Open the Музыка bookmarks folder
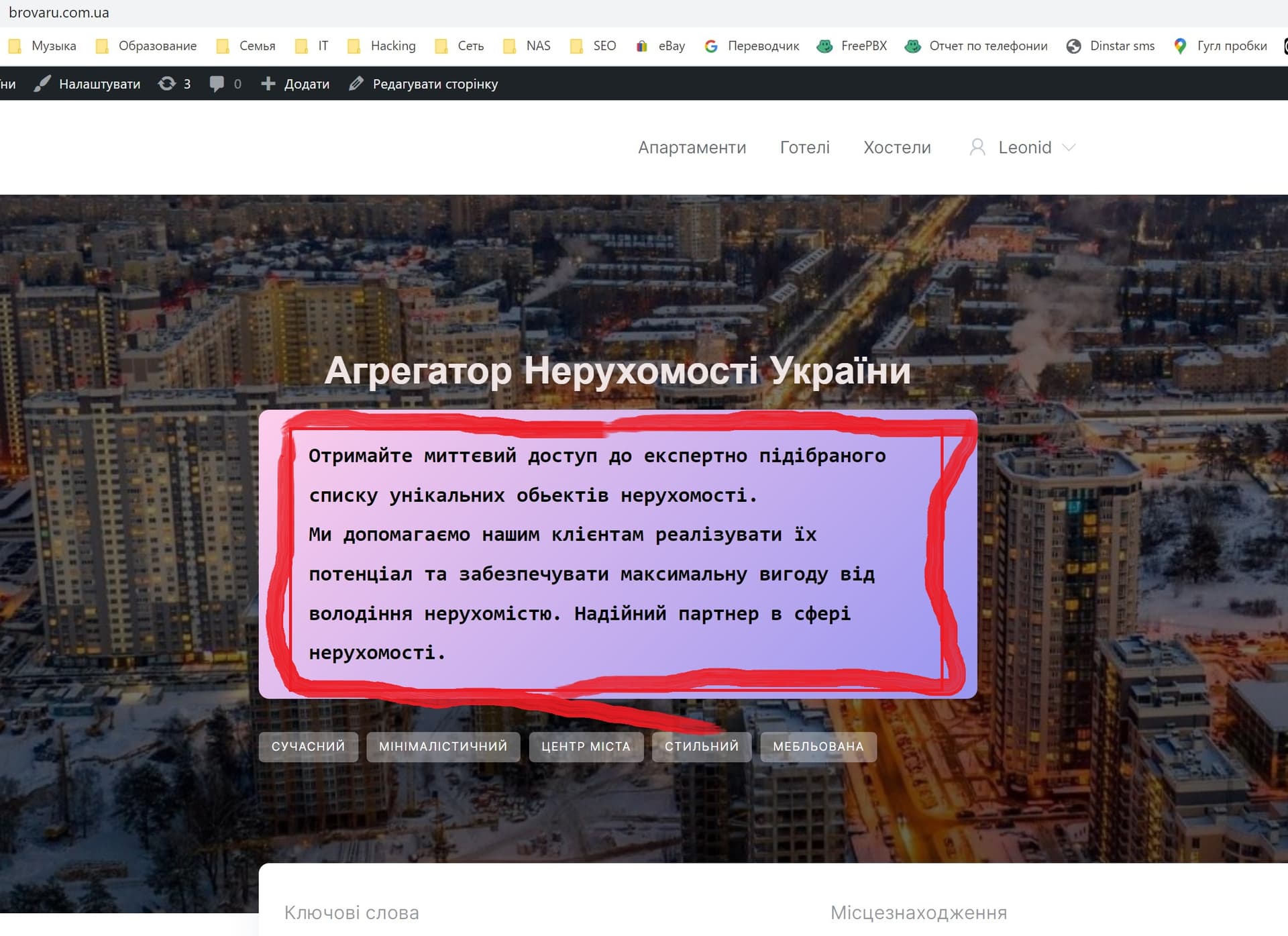The height and width of the screenshot is (936, 1288). pyautogui.click(x=42, y=46)
